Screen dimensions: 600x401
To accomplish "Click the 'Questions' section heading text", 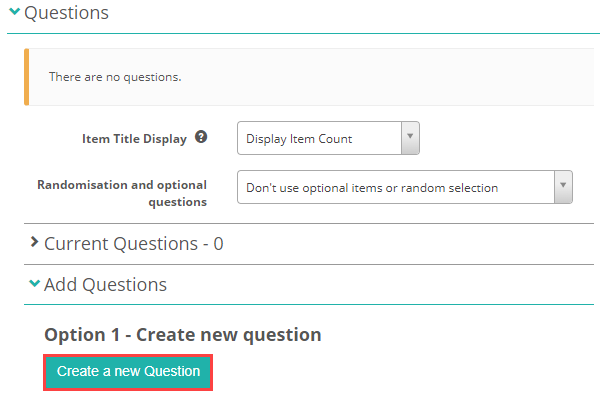I will [66, 13].
